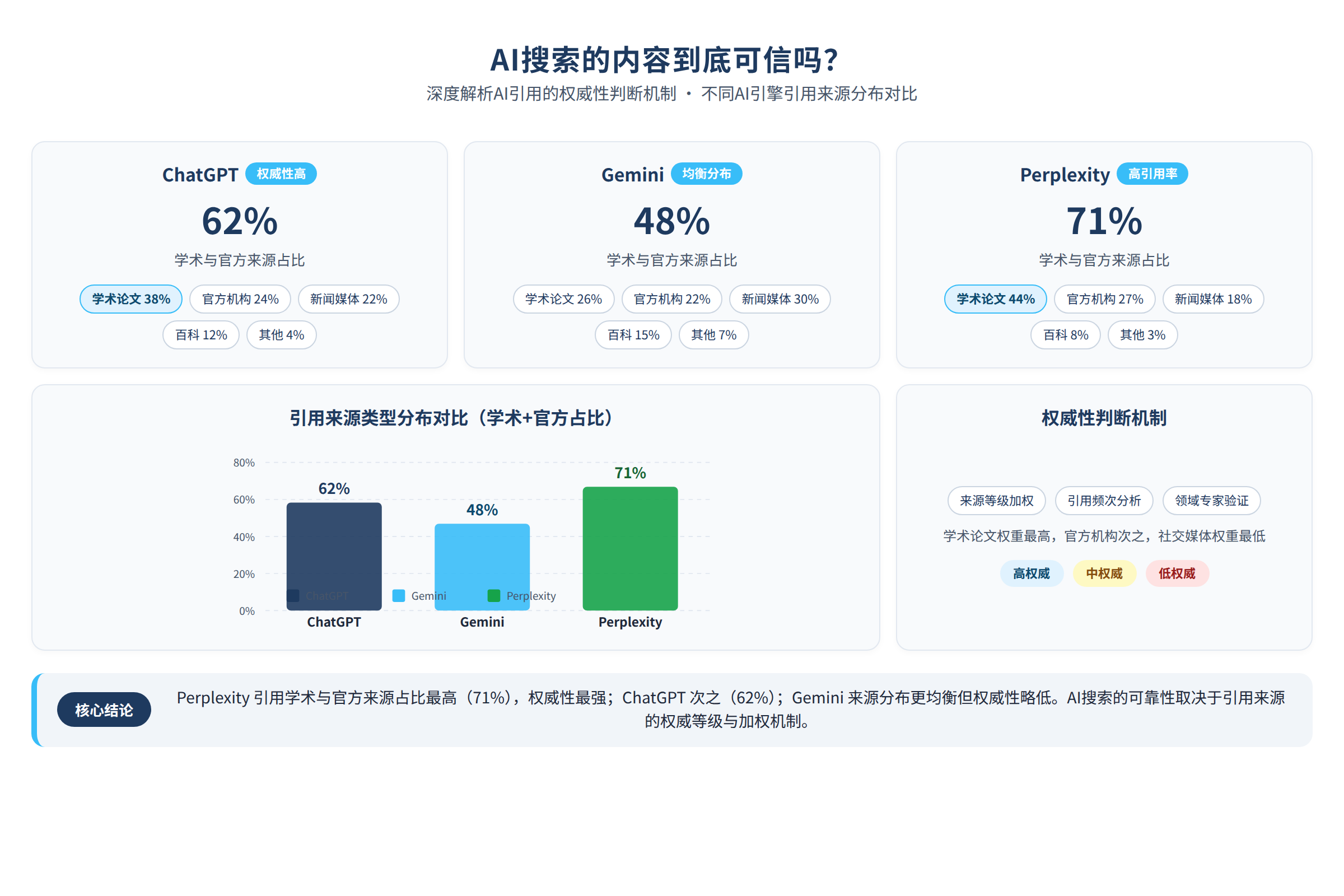Click the 核心结论 badge
This screenshot has height=896, width=1344.
pos(104,710)
